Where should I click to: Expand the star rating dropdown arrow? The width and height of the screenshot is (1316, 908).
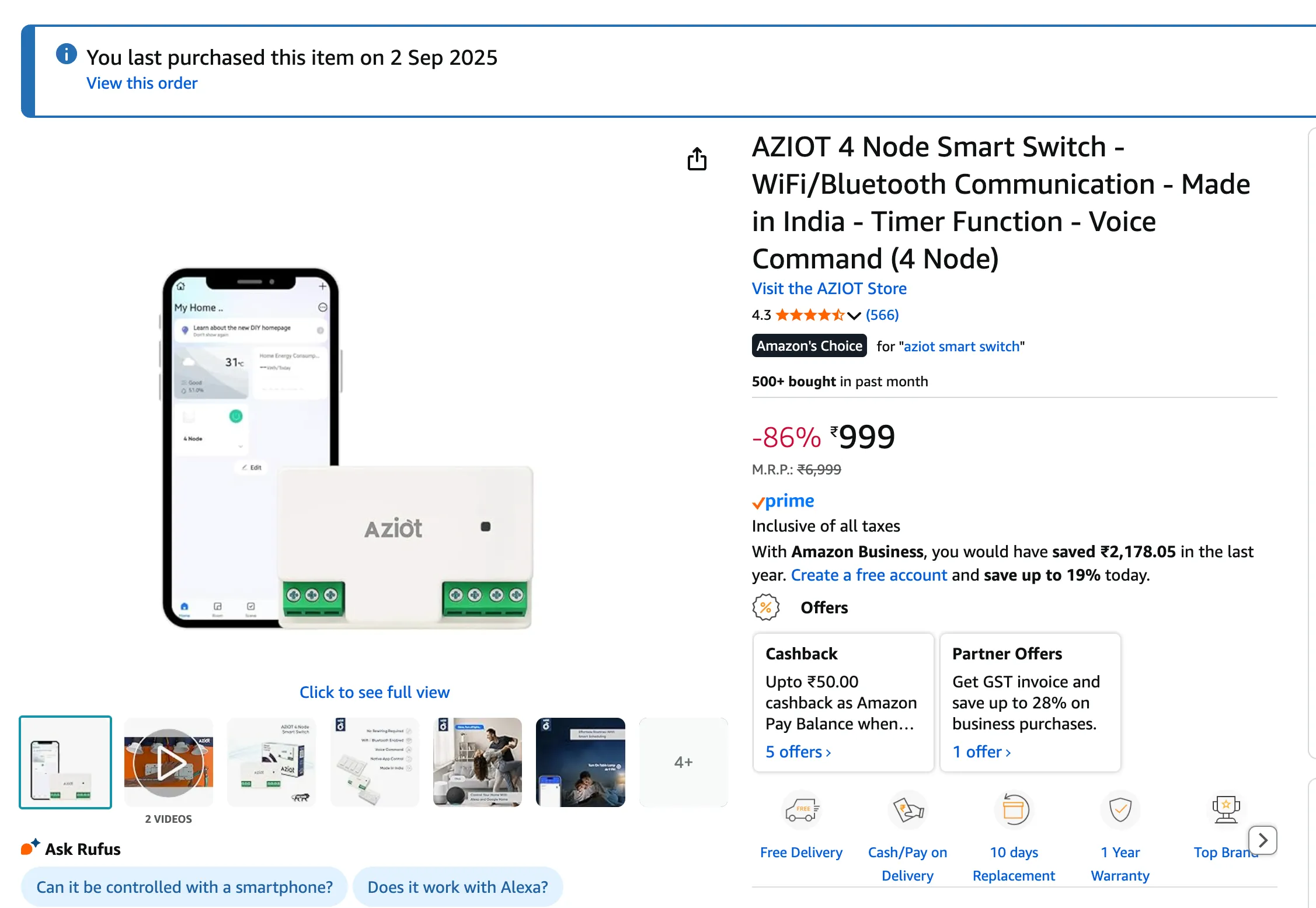pos(854,316)
